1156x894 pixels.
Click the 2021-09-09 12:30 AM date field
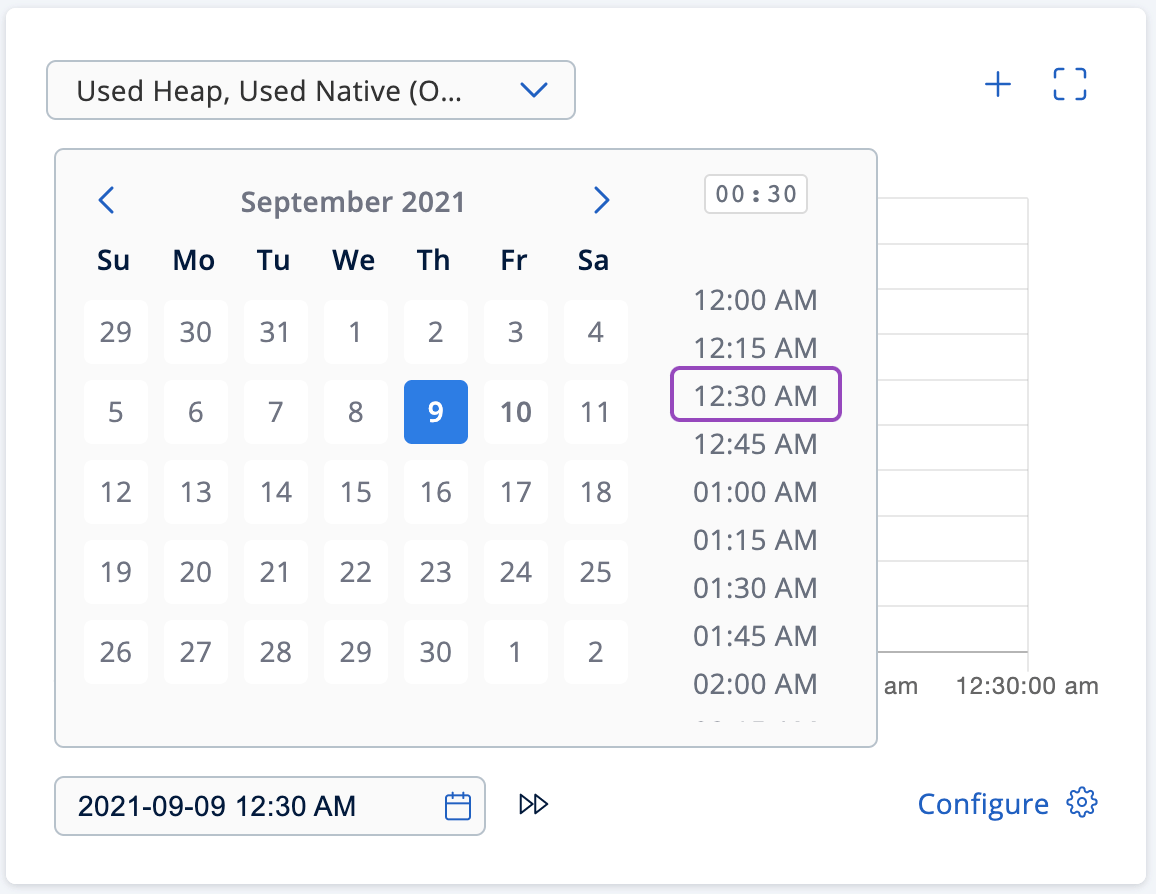(250, 806)
